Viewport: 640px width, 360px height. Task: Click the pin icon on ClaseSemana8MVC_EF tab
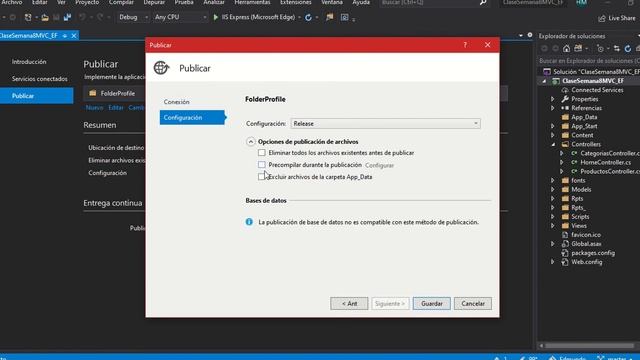click(64, 36)
